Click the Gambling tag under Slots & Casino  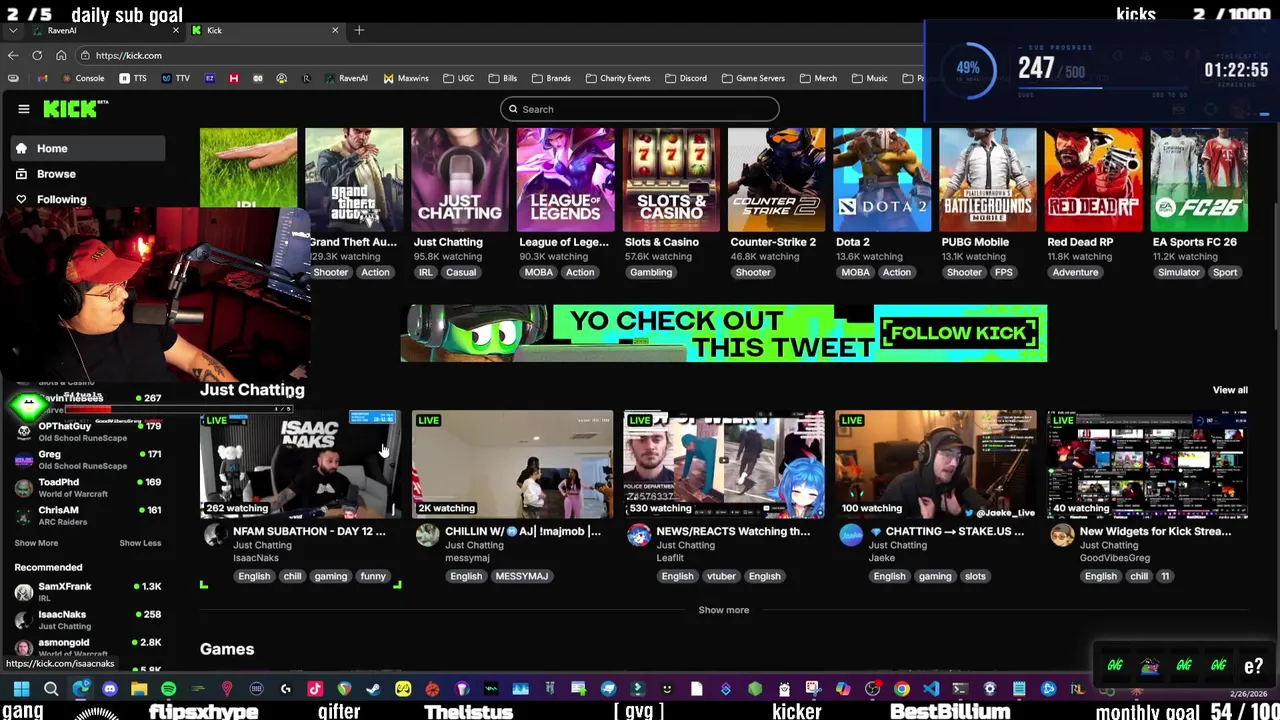(651, 272)
